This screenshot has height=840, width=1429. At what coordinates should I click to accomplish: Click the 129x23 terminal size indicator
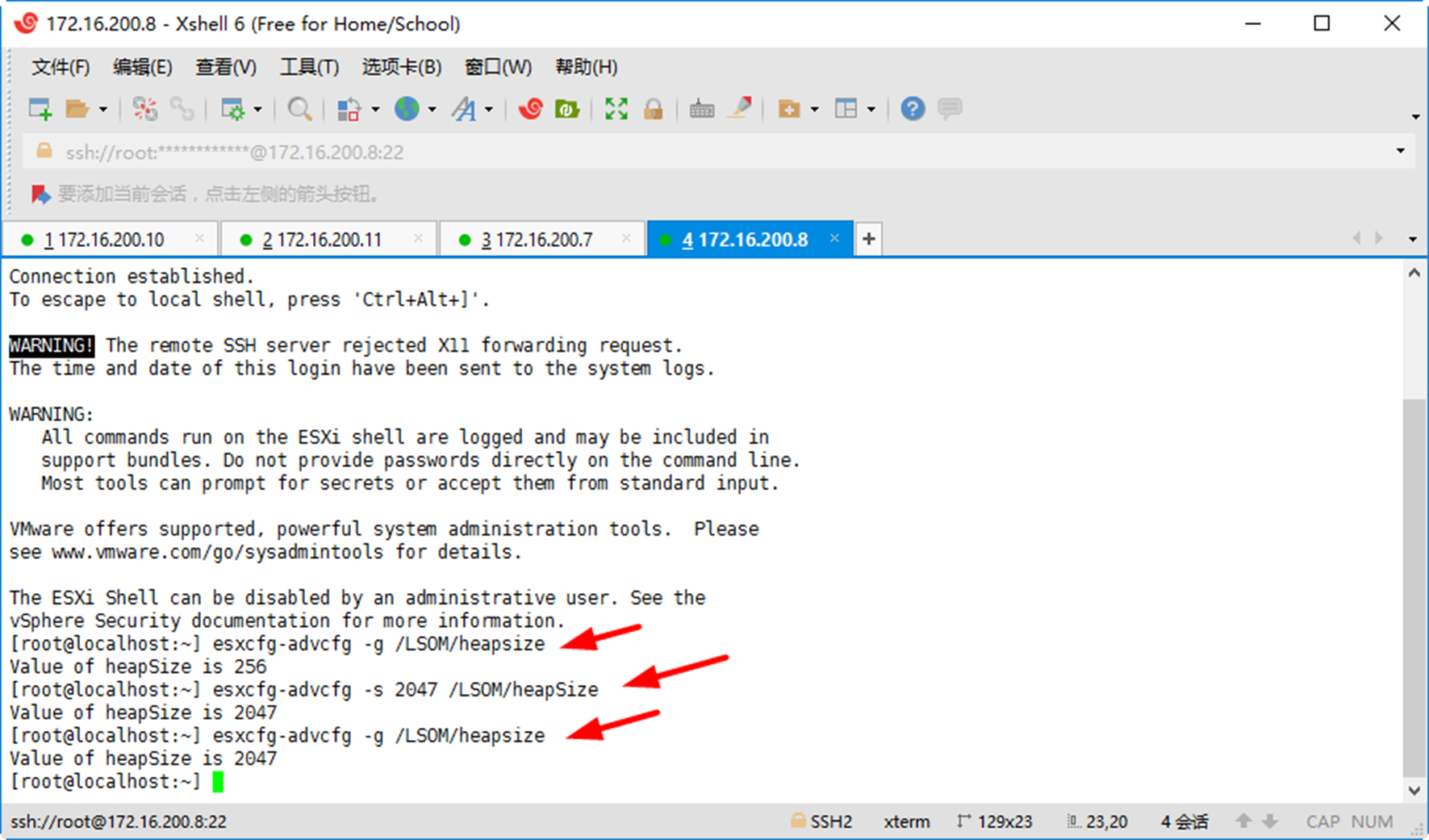pyautogui.click(x=995, y=821)
